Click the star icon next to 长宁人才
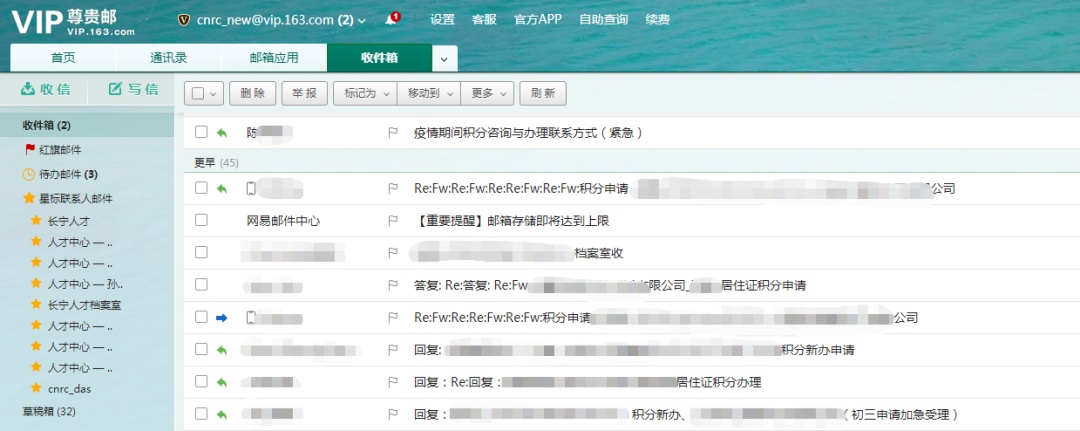This screenshot has width=1080, height=431. tap(37, 221)
